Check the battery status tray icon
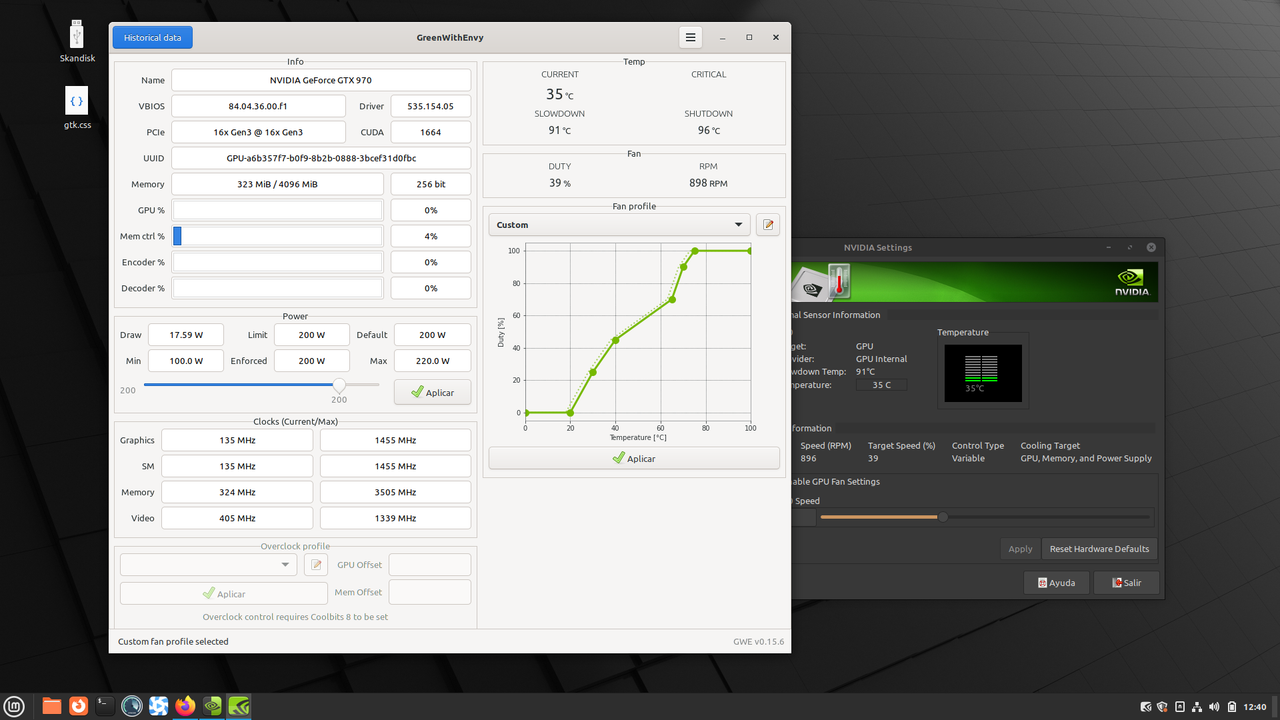This screenshot has width=1280, height=720. [1231, 707]
